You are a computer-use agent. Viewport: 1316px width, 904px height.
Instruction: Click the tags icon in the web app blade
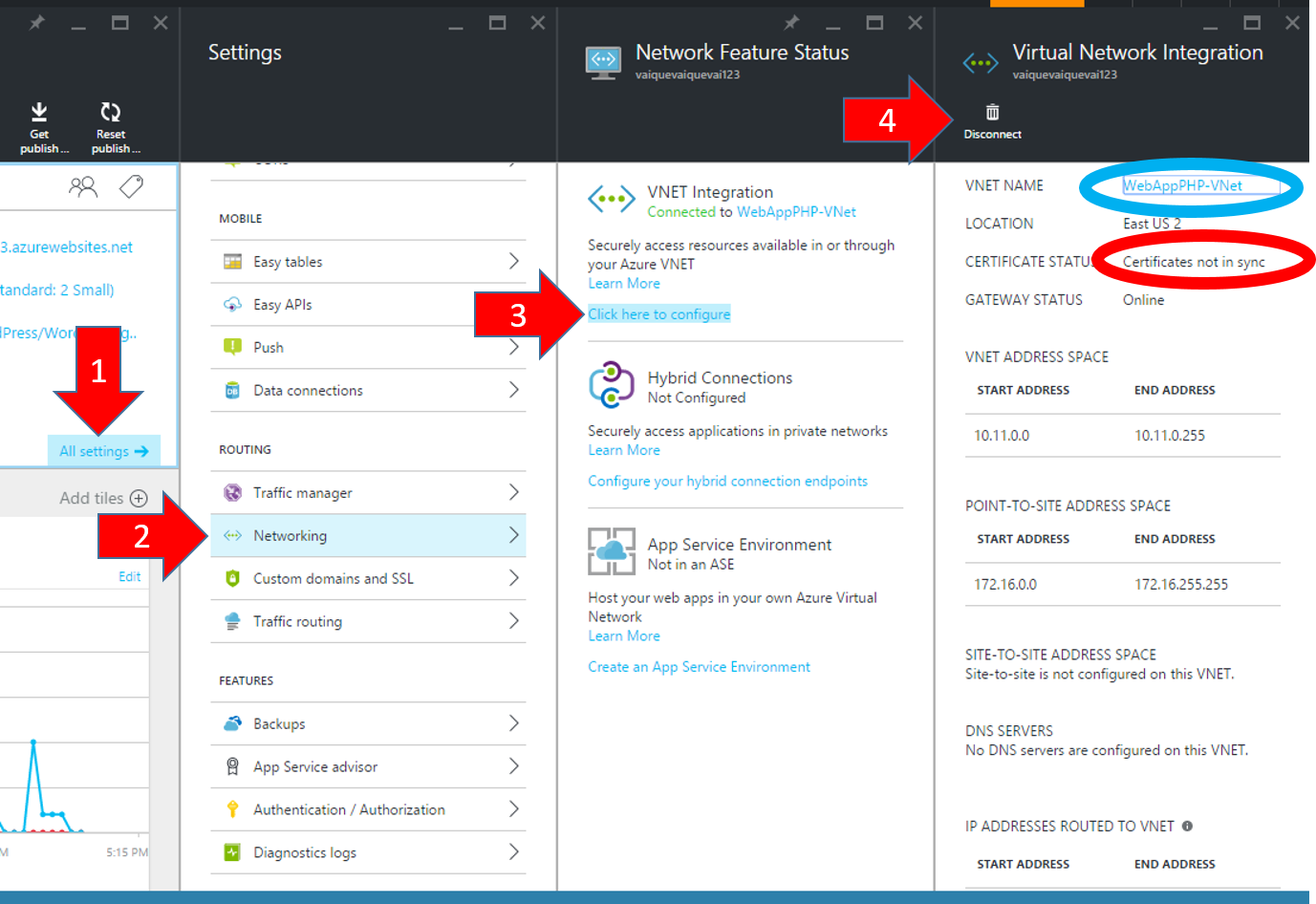click(x=131, y=186)
